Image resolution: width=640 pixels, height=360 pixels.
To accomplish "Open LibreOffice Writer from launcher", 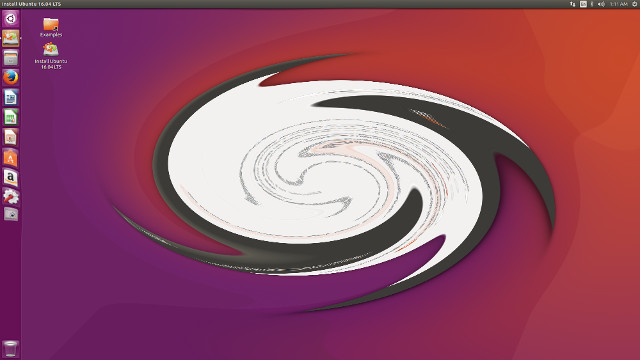I will pos(11,98).
